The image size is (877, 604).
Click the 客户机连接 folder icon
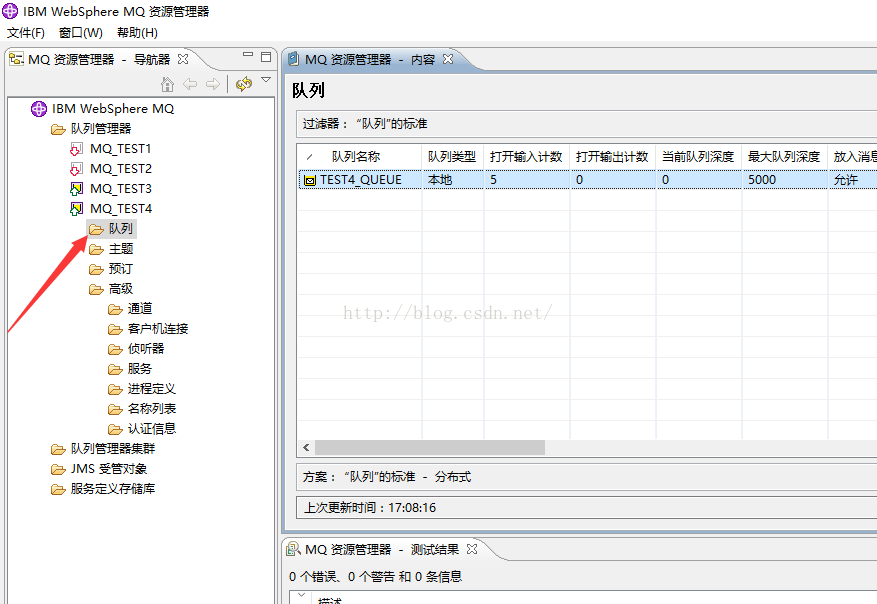(x=115, y=329)
